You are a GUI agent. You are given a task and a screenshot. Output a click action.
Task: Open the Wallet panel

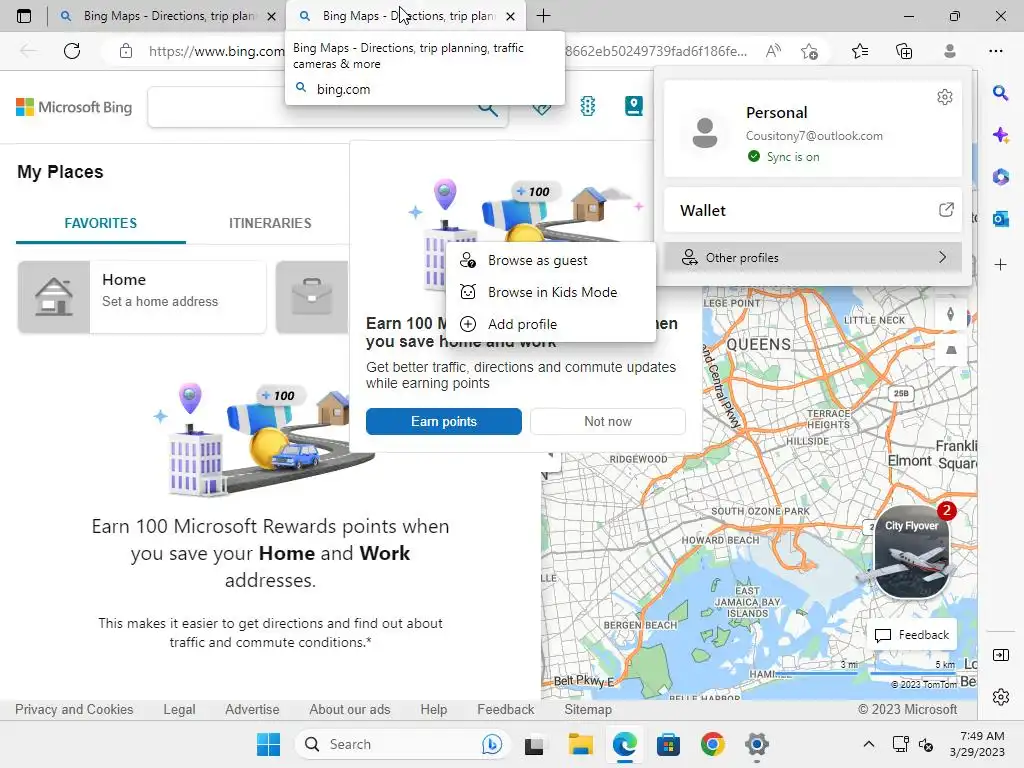(x=813, y=210)
